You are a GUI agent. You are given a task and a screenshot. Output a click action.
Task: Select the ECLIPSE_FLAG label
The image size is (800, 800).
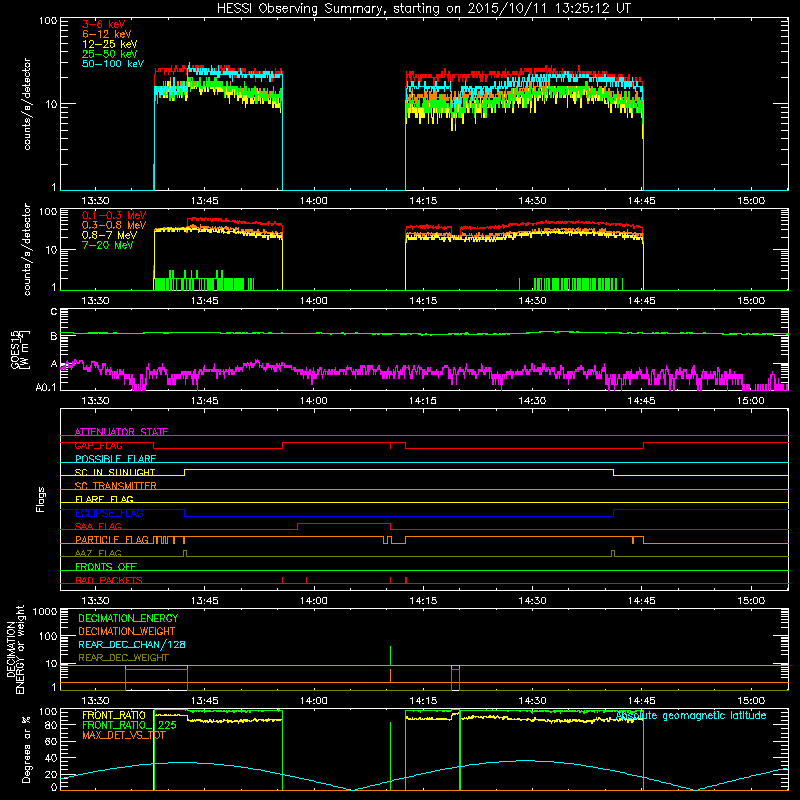pyautogui.click(x=109, y=513)
